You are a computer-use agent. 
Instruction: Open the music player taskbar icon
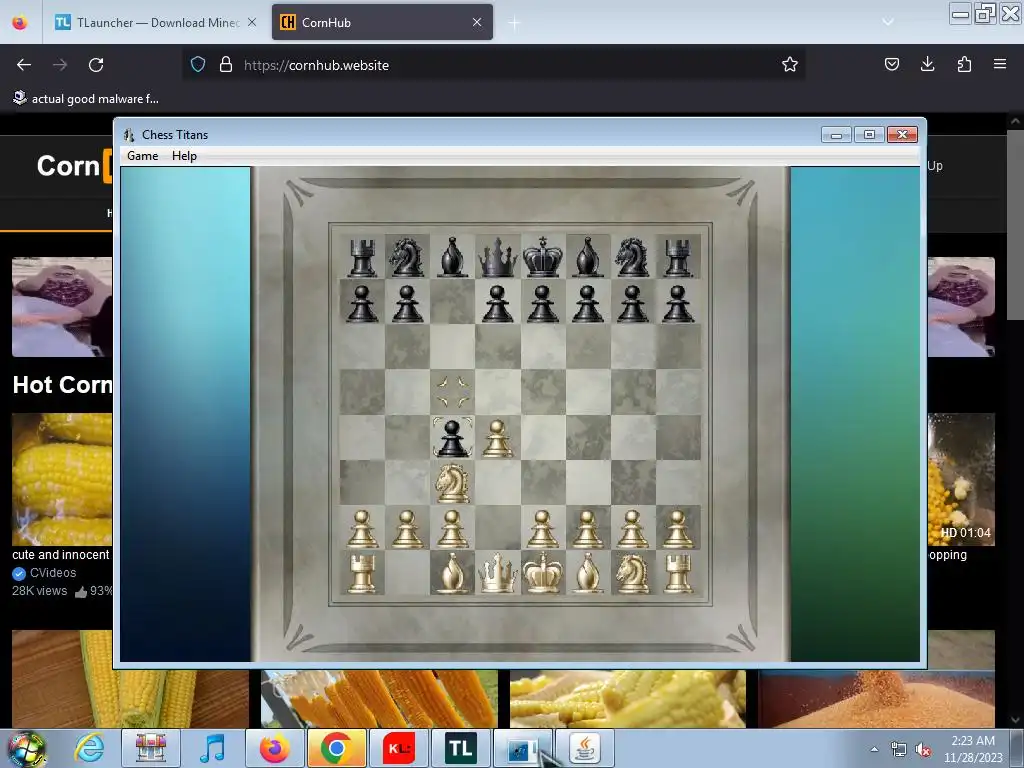point(212,748)
